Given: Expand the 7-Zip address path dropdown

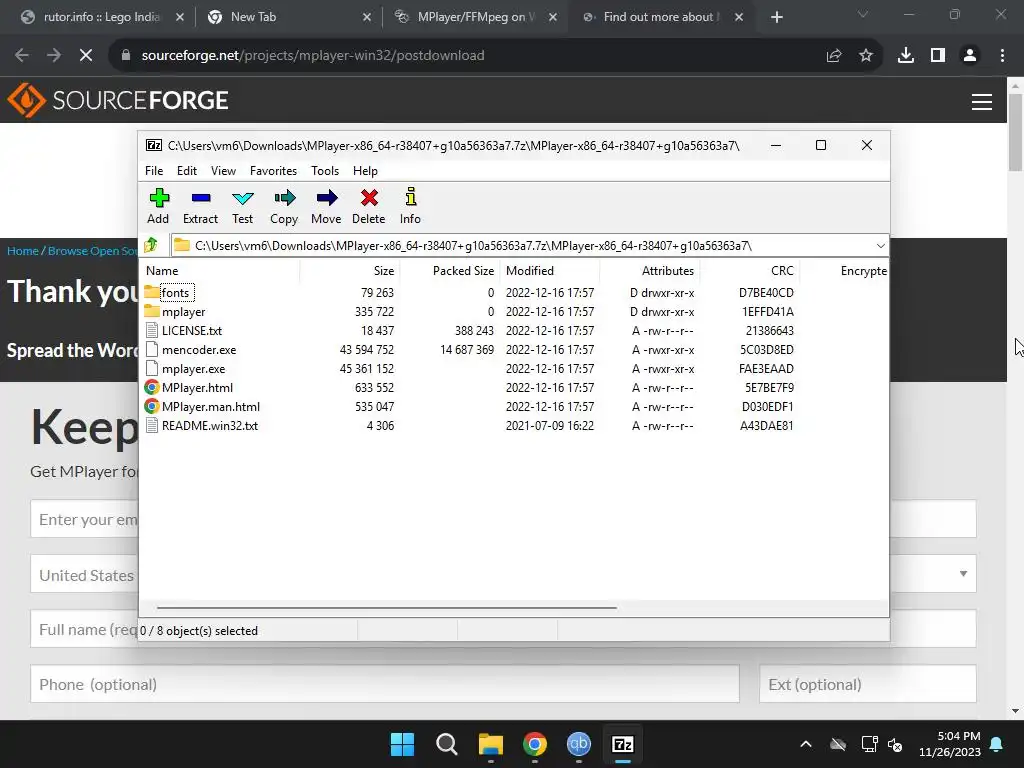Looking at the screenshot, I should [x=880, y=246].
